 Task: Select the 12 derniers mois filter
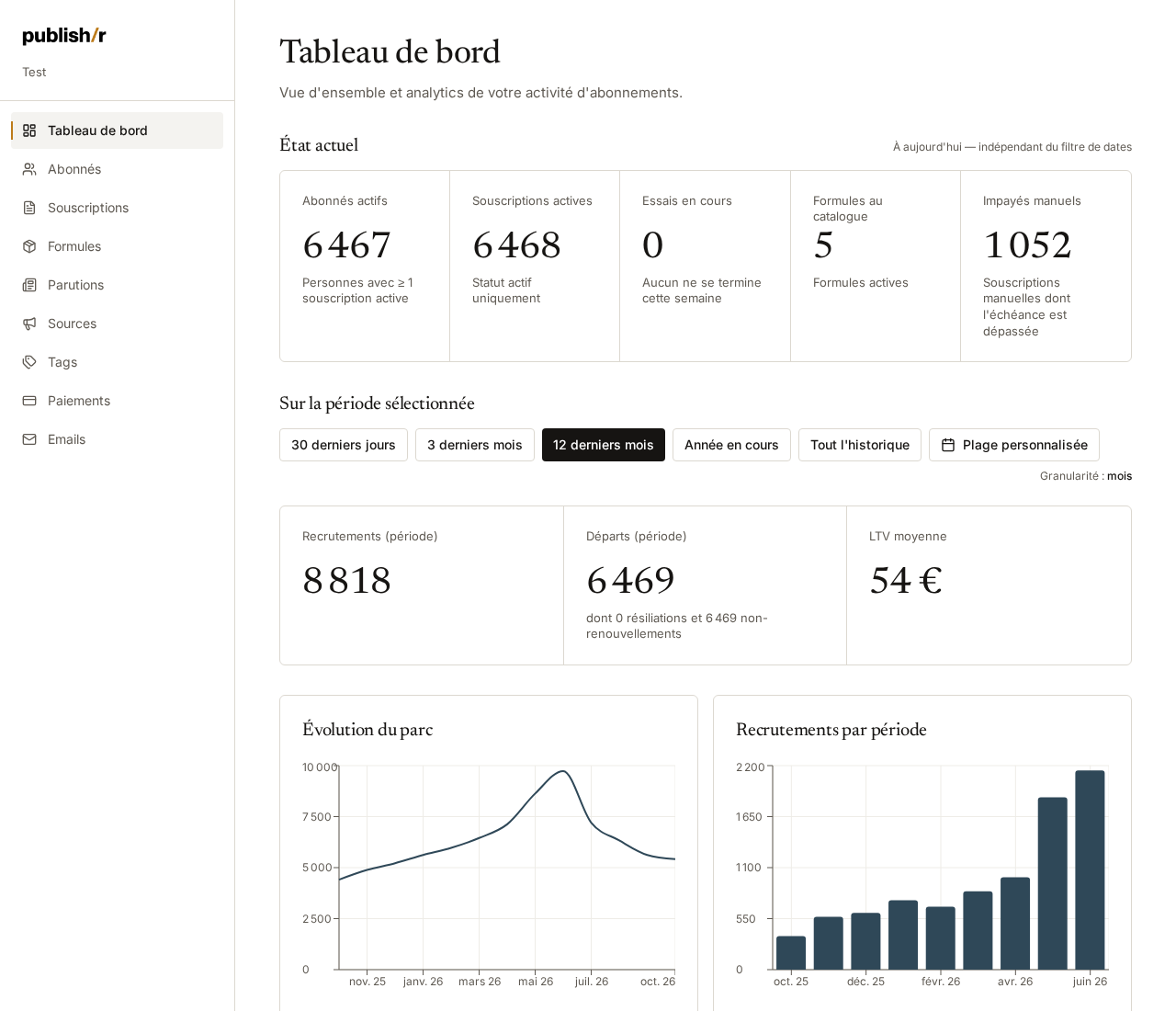(604, 445)
